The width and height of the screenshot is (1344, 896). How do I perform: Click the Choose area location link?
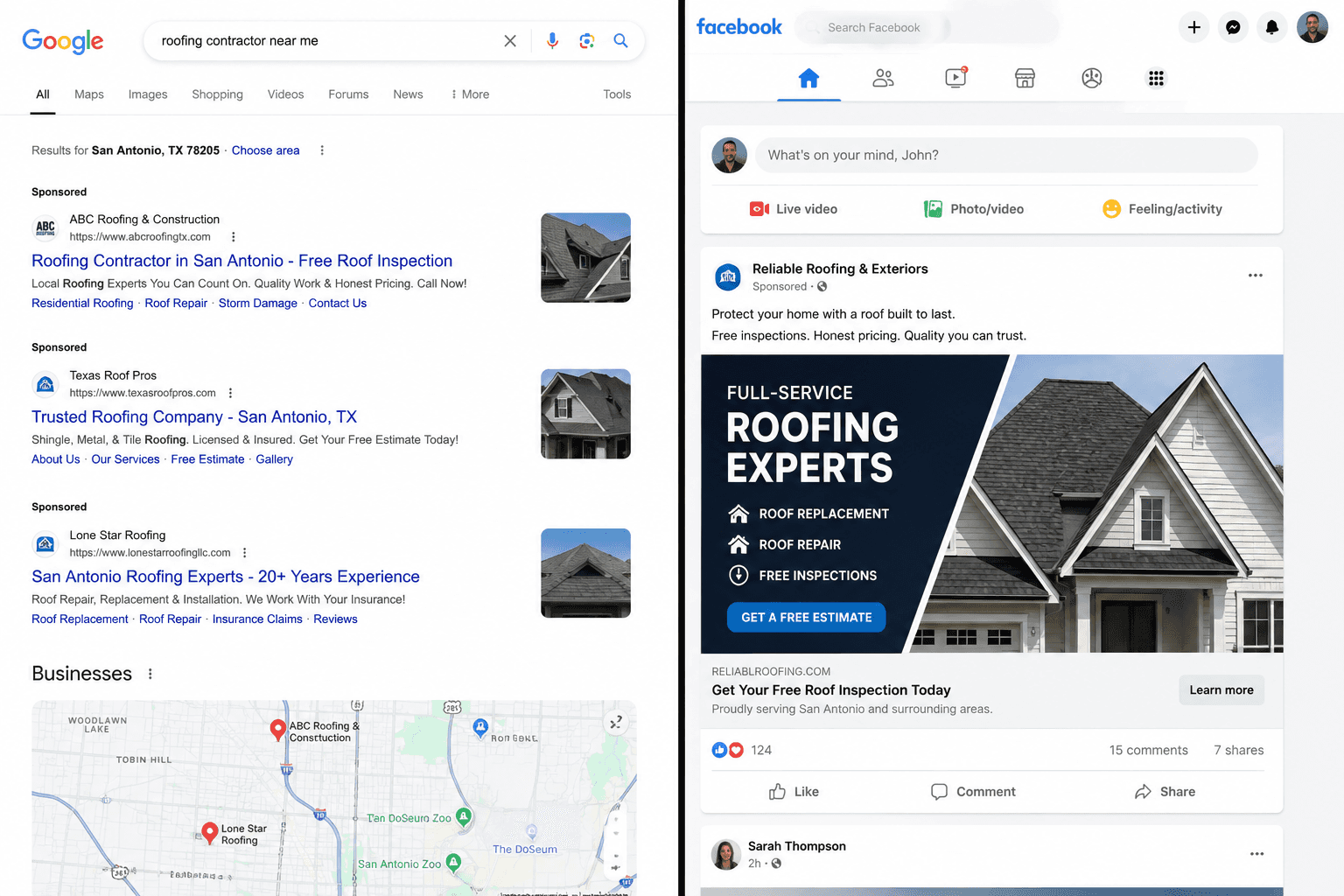(266, 150)
